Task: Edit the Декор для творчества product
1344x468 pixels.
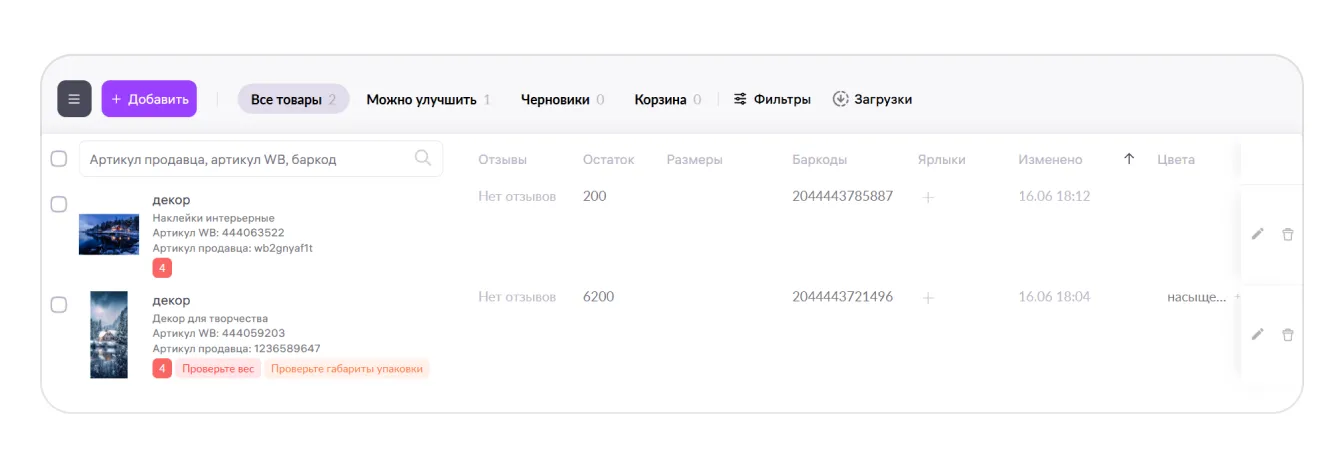Action: click(1257, 334)
